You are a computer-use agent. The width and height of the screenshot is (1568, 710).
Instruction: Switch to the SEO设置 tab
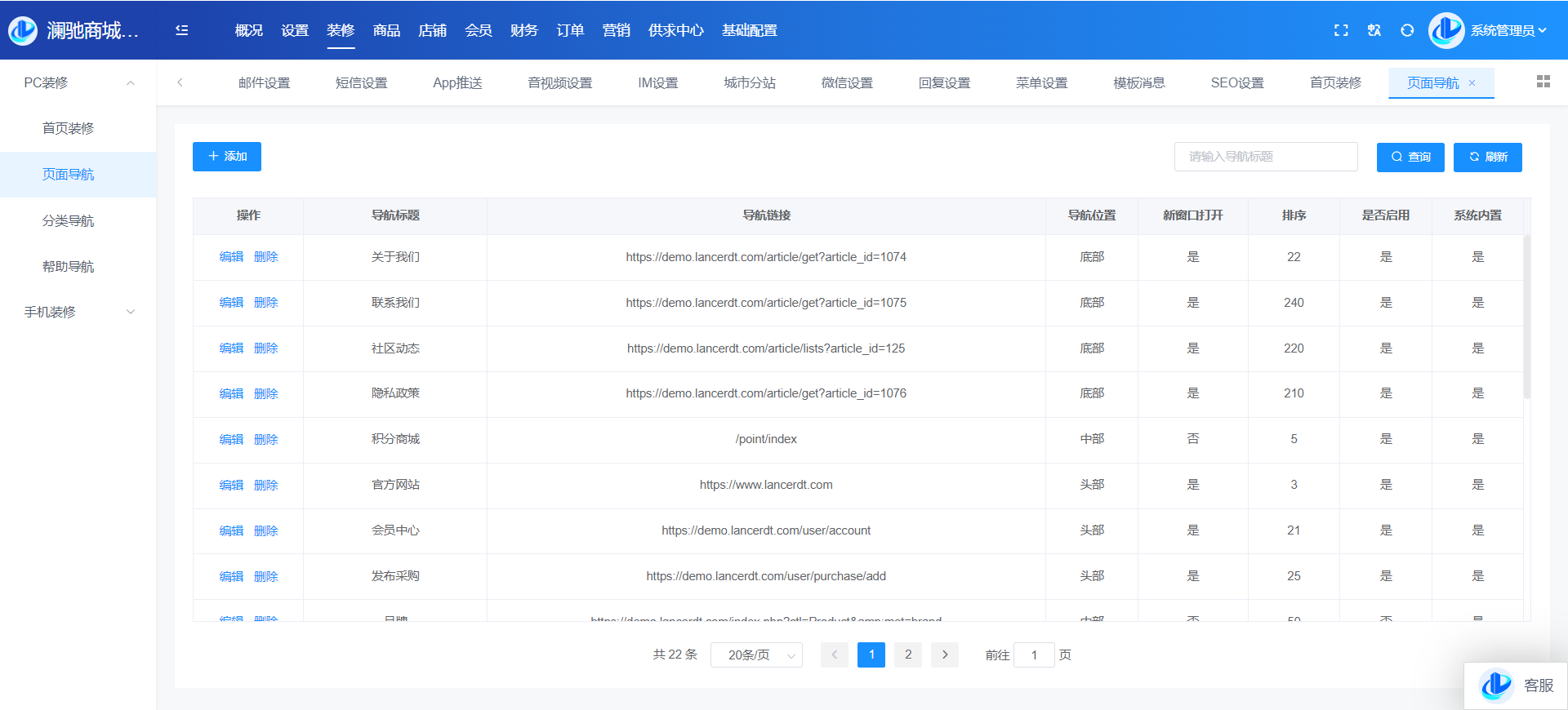1236,82
